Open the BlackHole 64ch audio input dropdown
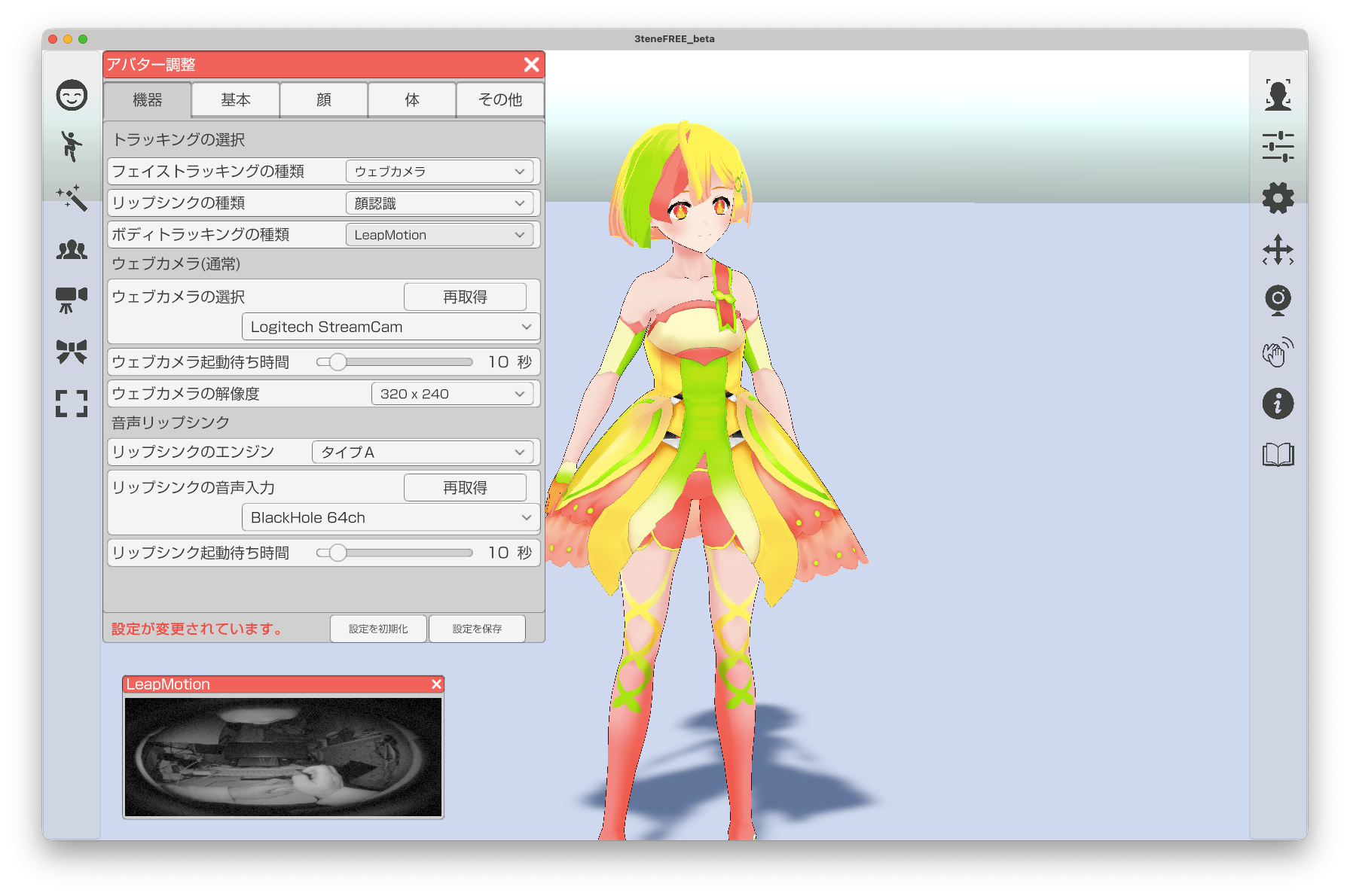The height and width of the screenshot is (896, 1350). (390, 518)
